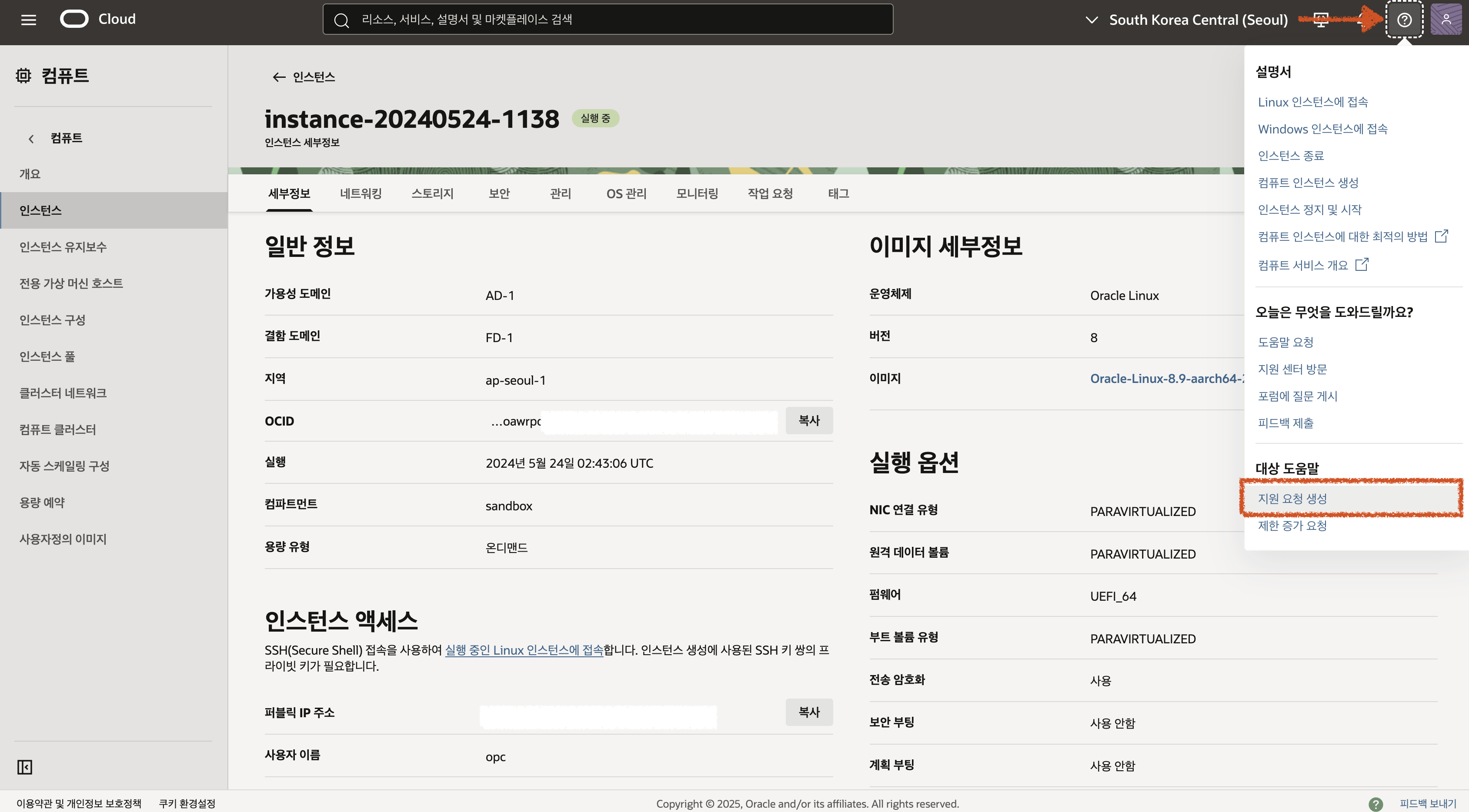Click the 지원 요청 생성 help link

coord(1292,499)
